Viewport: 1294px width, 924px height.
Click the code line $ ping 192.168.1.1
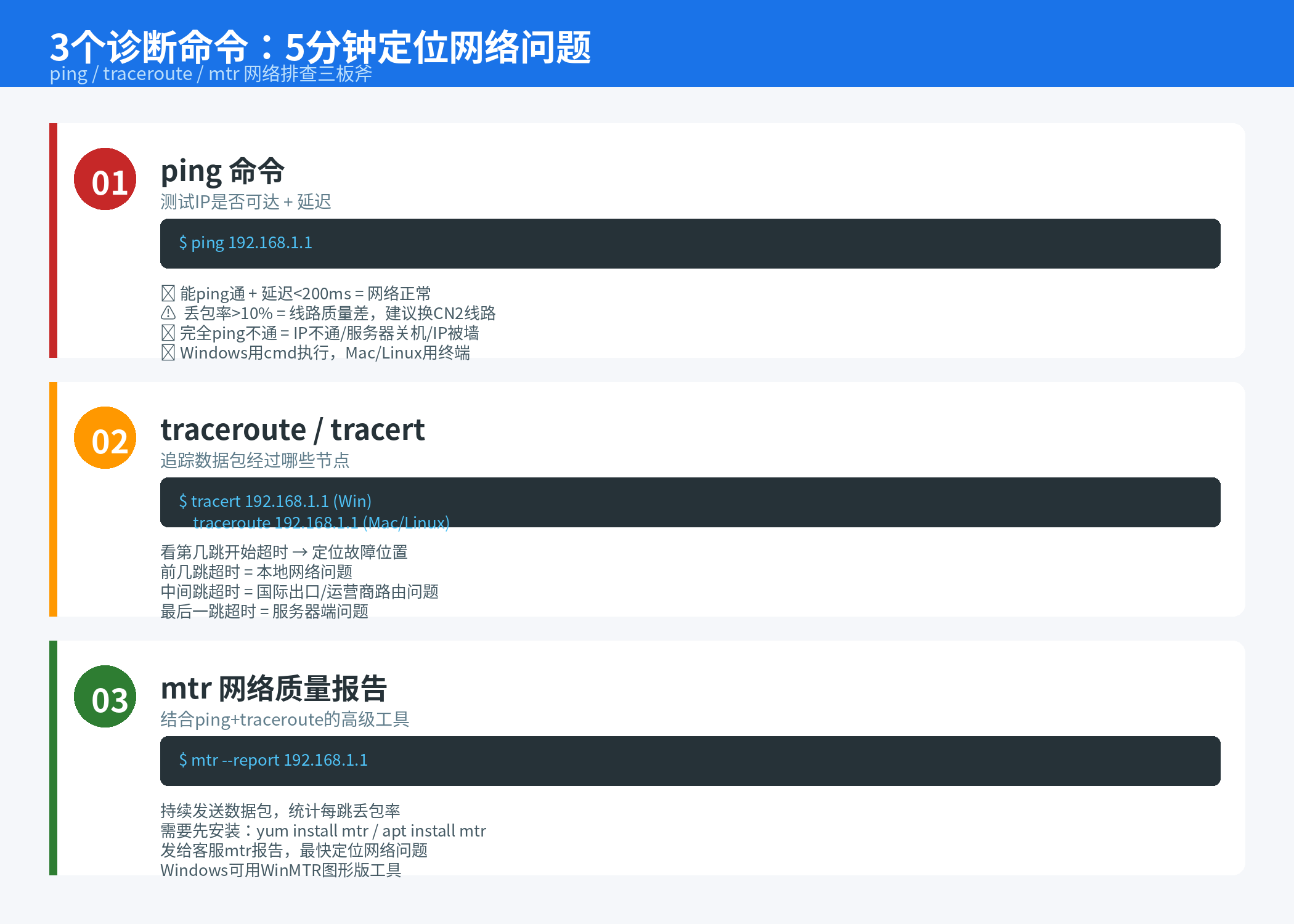click(245, 243)
